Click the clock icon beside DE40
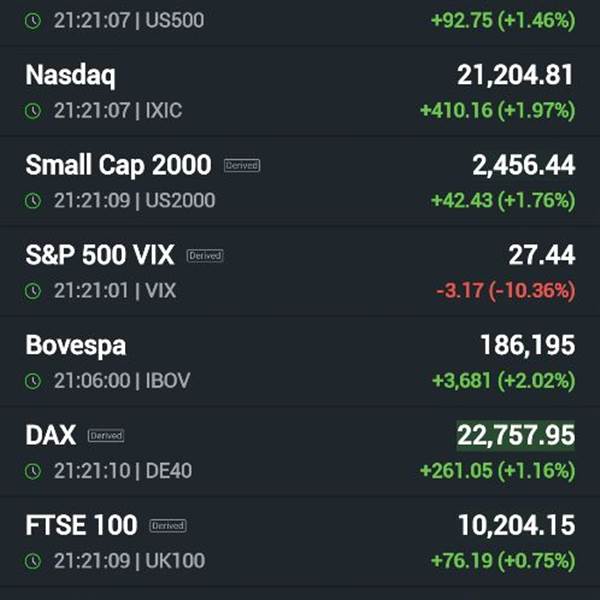Viewport: 600px width, 600px height. 33,471
